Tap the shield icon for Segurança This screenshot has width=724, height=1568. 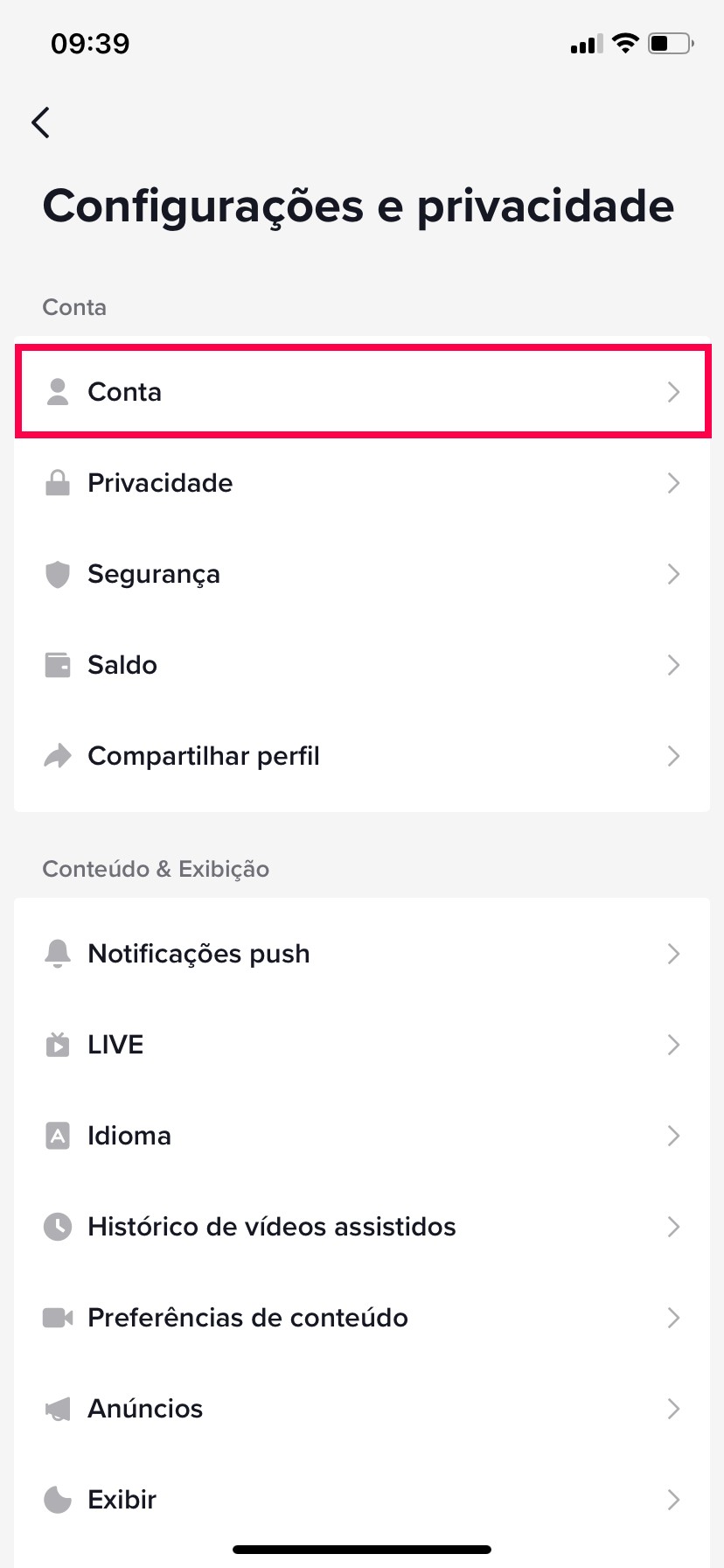(58, 574)
